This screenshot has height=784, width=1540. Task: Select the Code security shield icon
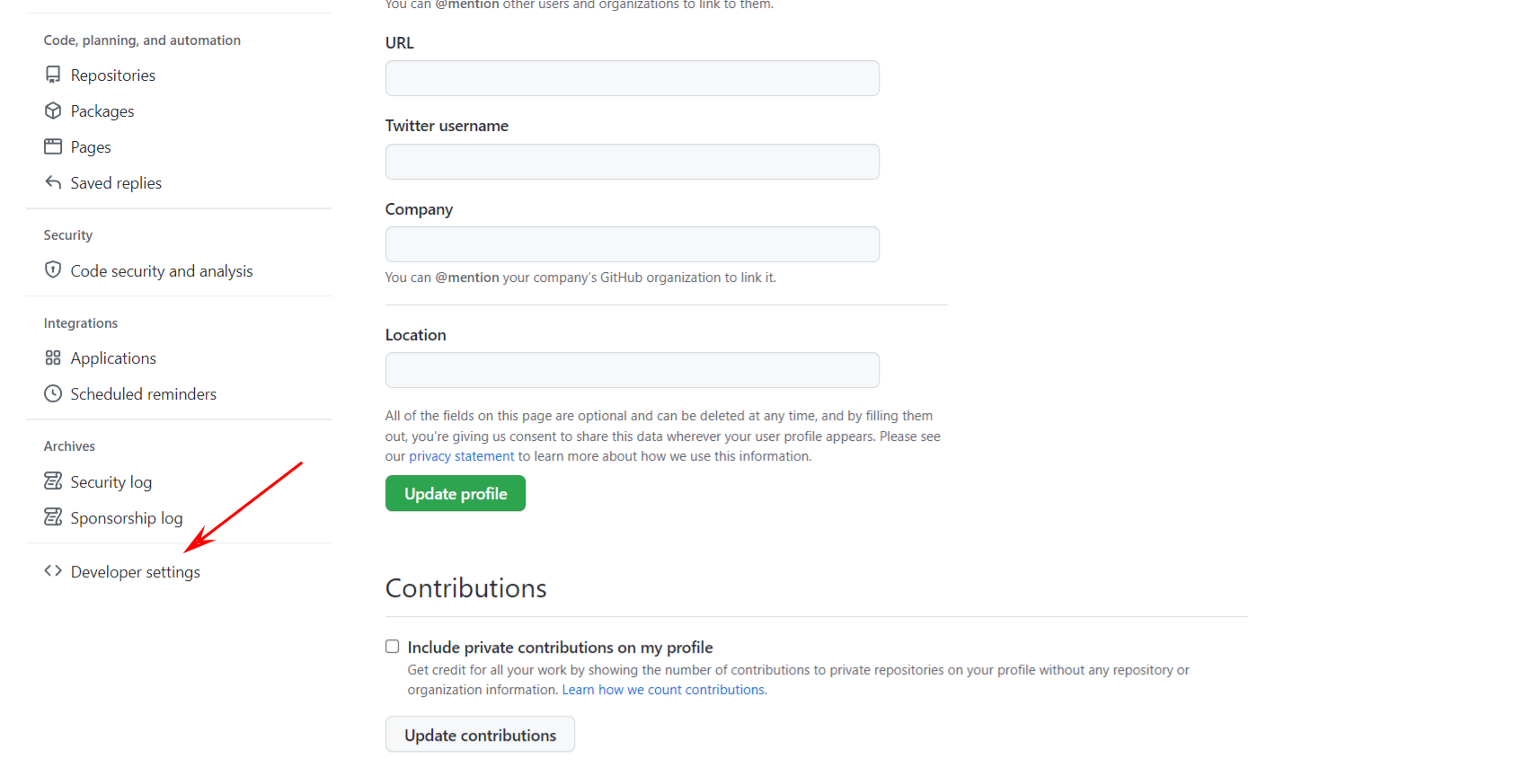tap(53, 270)
